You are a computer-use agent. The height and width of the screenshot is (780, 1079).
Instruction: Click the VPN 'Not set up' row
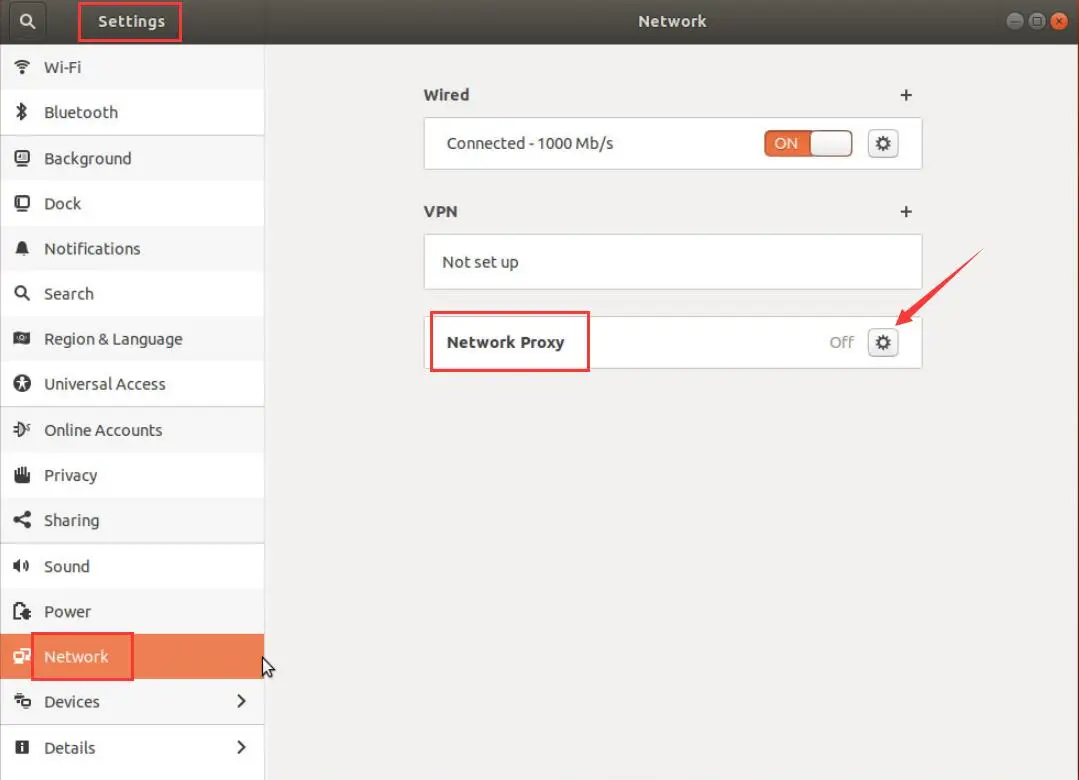[672, 262]
